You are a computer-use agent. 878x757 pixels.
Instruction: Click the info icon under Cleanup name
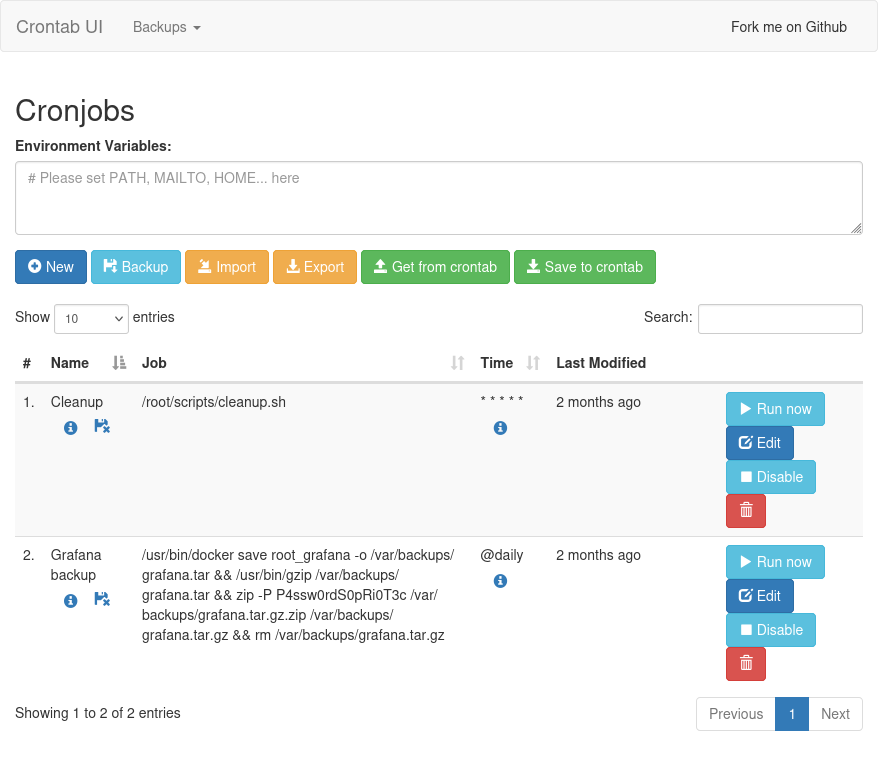[x=71, y=428]
